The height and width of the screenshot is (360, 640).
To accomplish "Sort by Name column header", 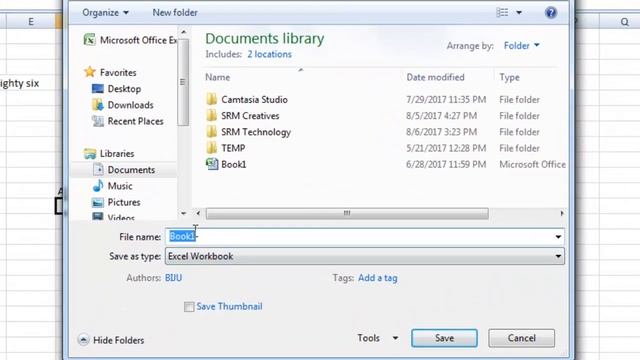I will 218,77.
